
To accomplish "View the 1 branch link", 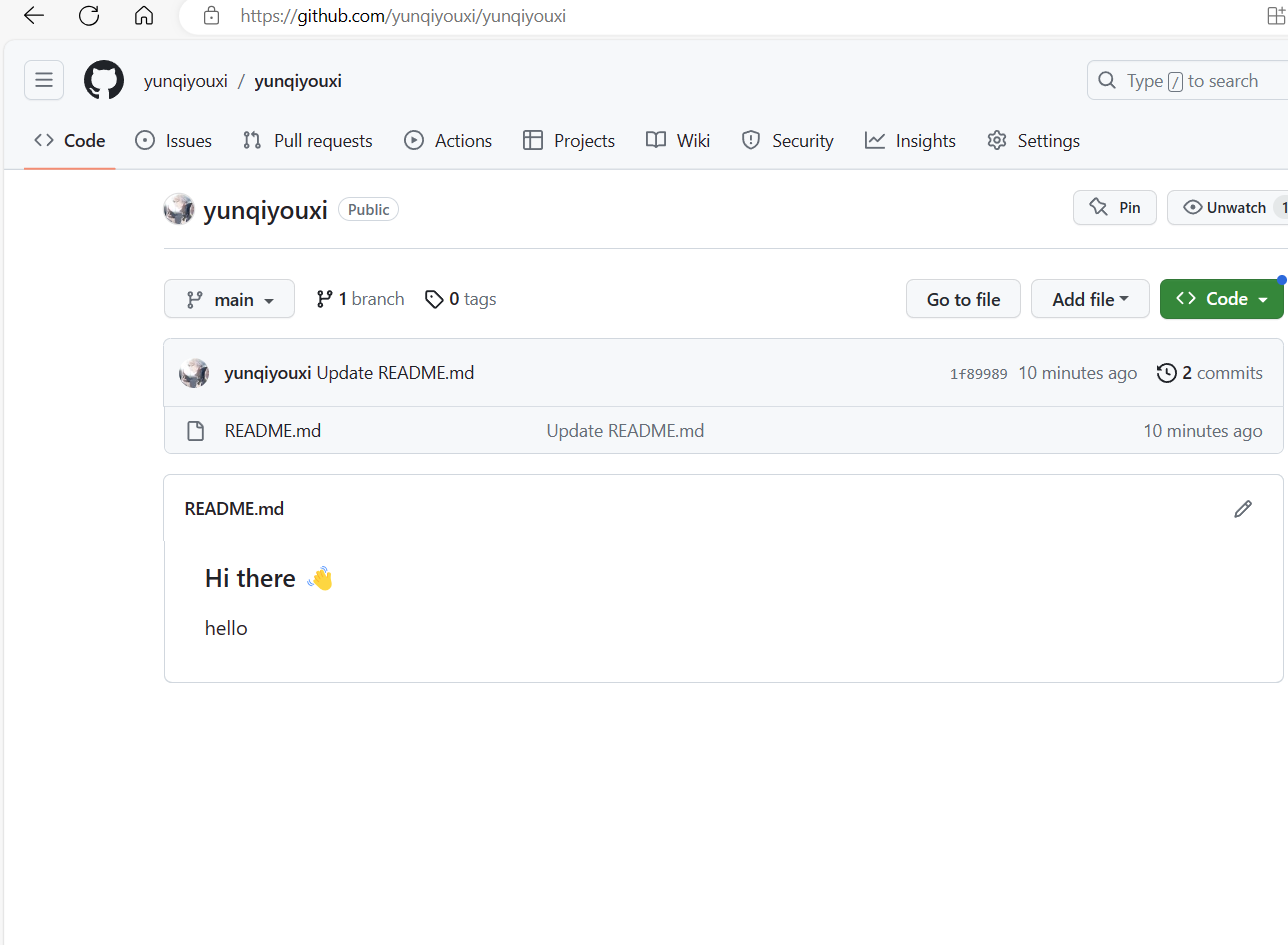I will (360, 299).
